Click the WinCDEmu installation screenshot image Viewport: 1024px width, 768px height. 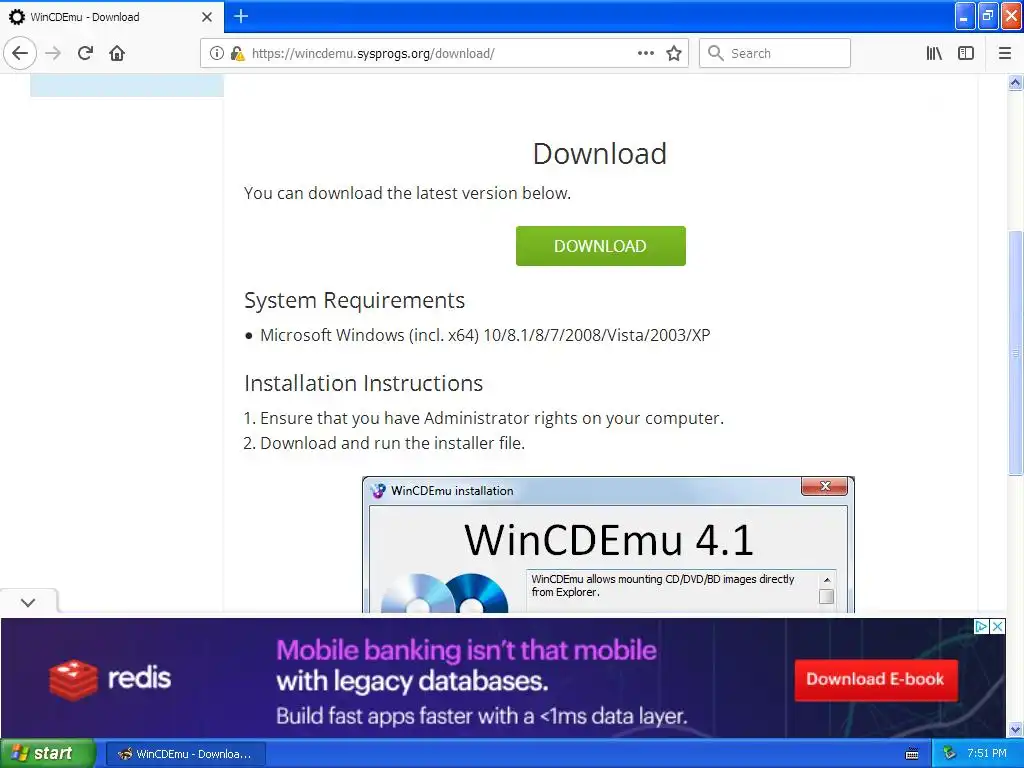click(608, 545)
